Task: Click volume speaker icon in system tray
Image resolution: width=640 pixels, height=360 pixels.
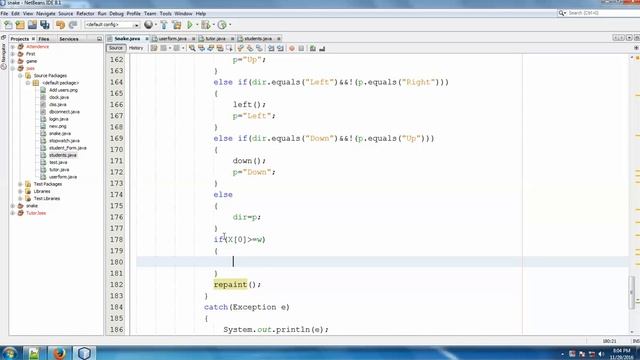Action: pos(601,354)
